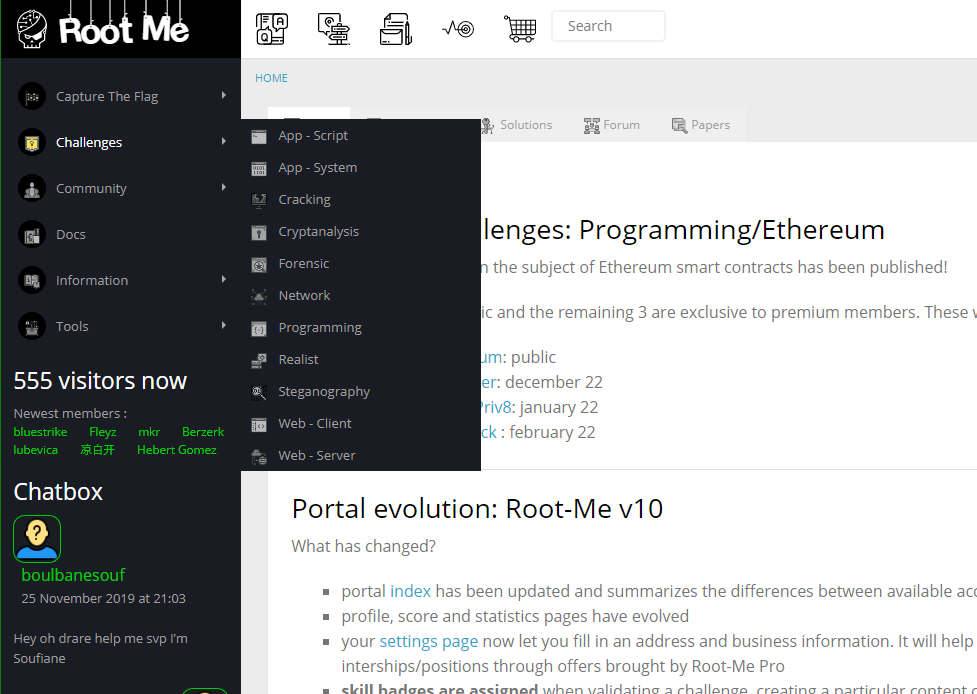Switch to the Forum tab
Screen dimensions: 977x694
tap(611, 125)
